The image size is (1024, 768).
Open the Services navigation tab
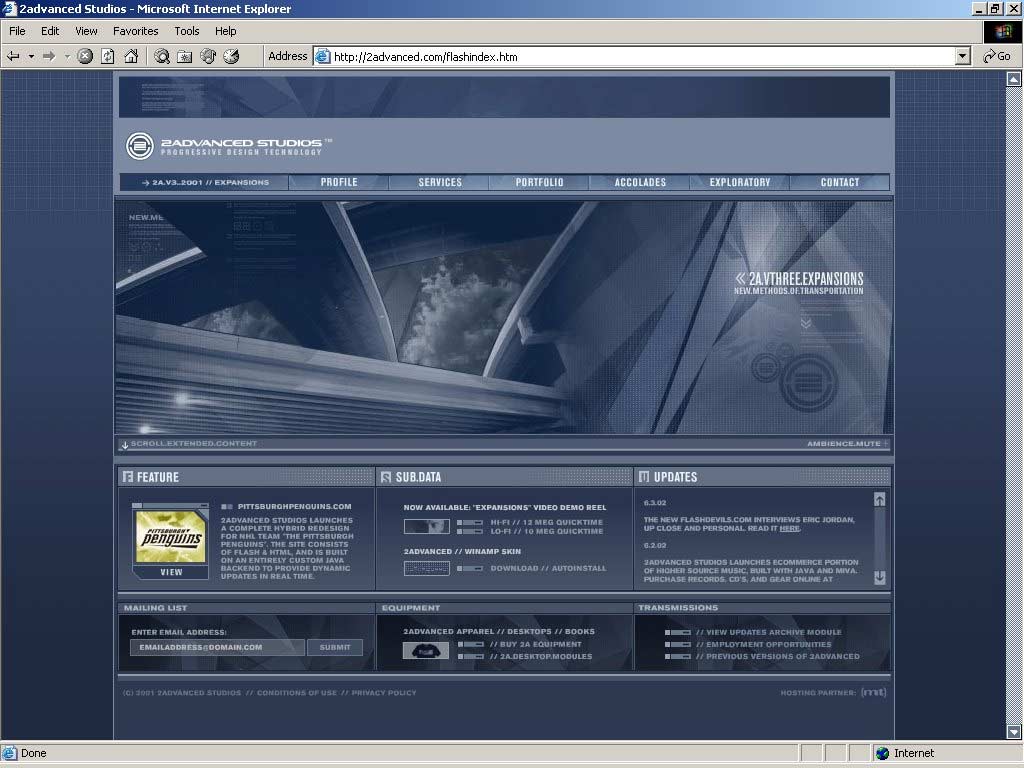point(440,182)
